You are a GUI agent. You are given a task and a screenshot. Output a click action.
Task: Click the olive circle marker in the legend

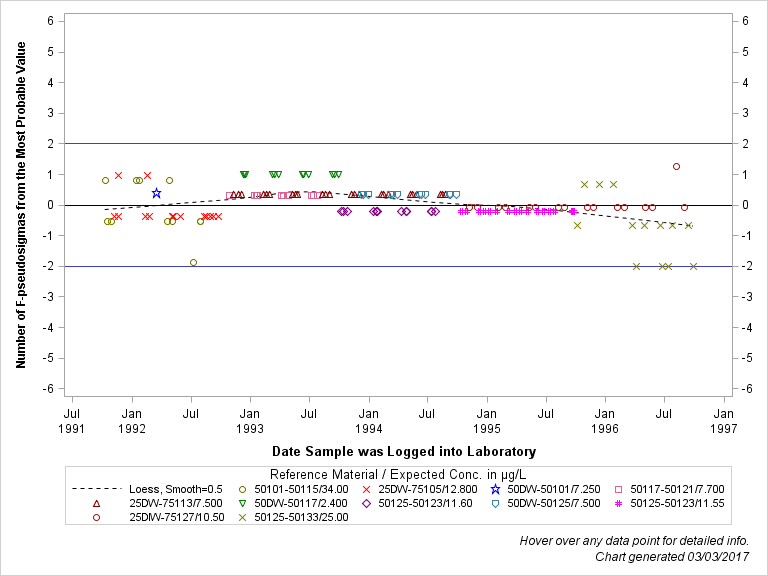tap(242, 489)
